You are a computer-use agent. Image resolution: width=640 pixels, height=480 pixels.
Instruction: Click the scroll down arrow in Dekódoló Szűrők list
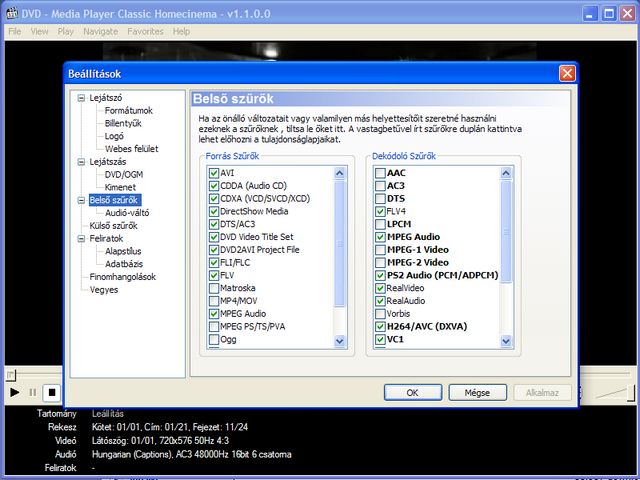pyautogui.click(x=506, y=340)
